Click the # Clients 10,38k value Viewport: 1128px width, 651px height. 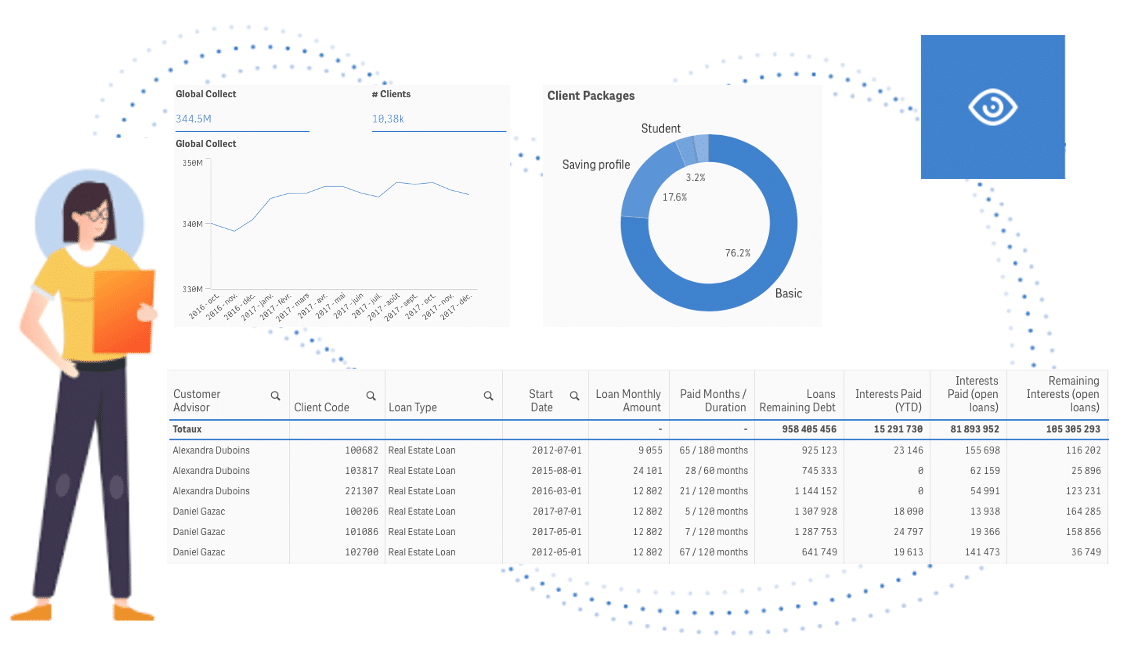388,119
